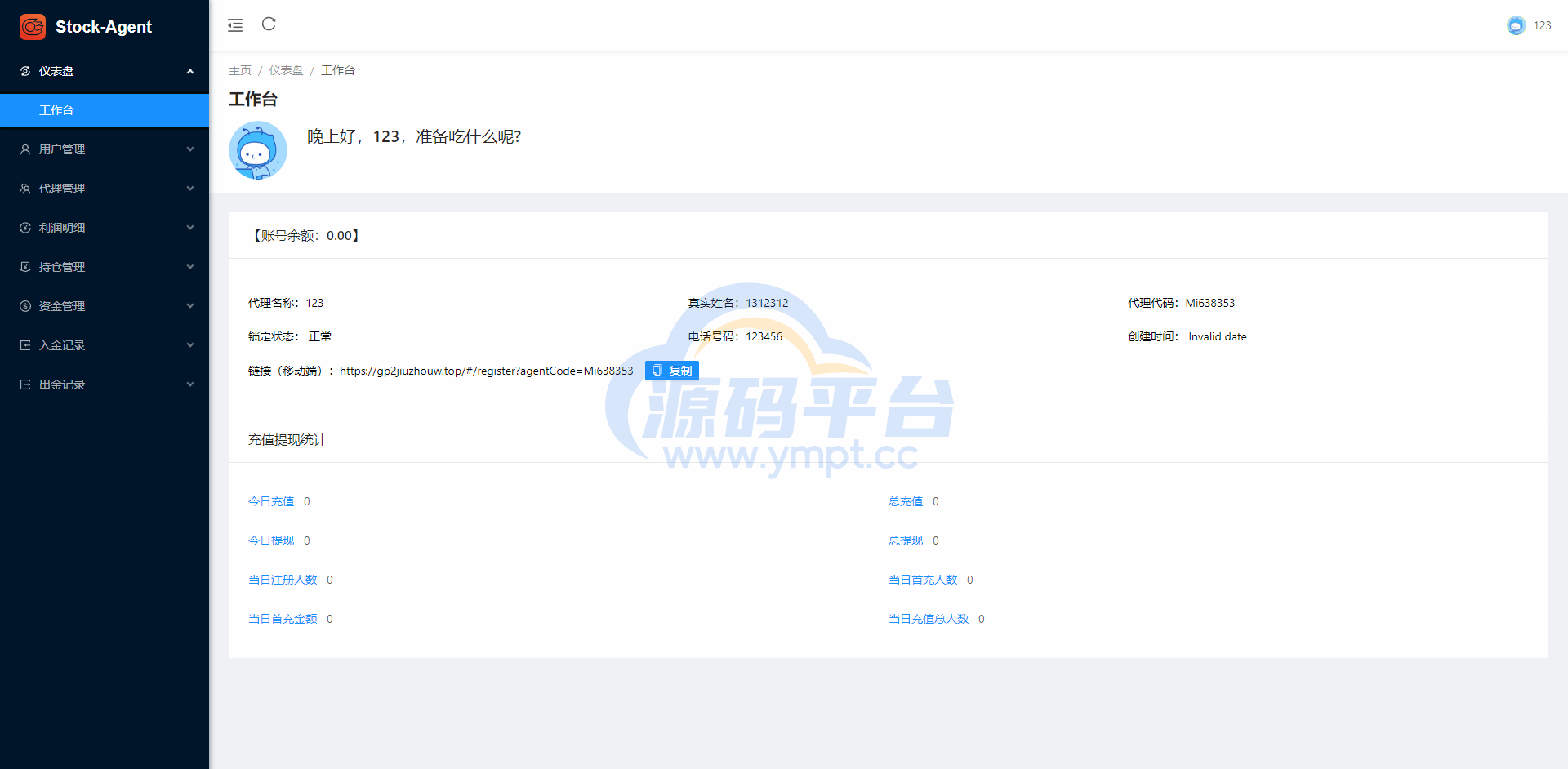Click the Stock-Agent title text
This screenshot has height=769, width=1568.
tap(104, 27)
